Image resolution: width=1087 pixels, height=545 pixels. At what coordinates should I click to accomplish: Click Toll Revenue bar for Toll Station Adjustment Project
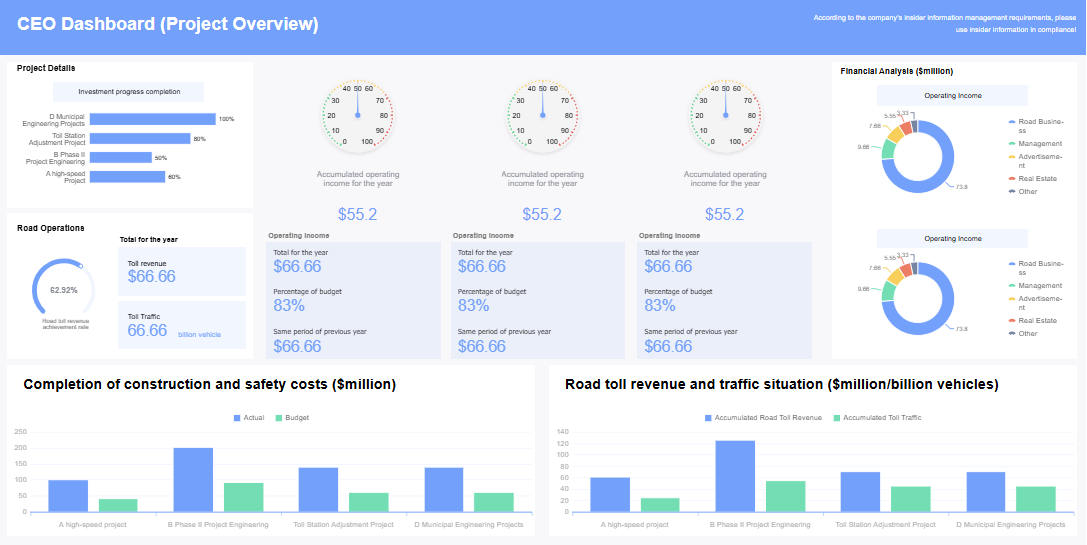pos(860,492)
